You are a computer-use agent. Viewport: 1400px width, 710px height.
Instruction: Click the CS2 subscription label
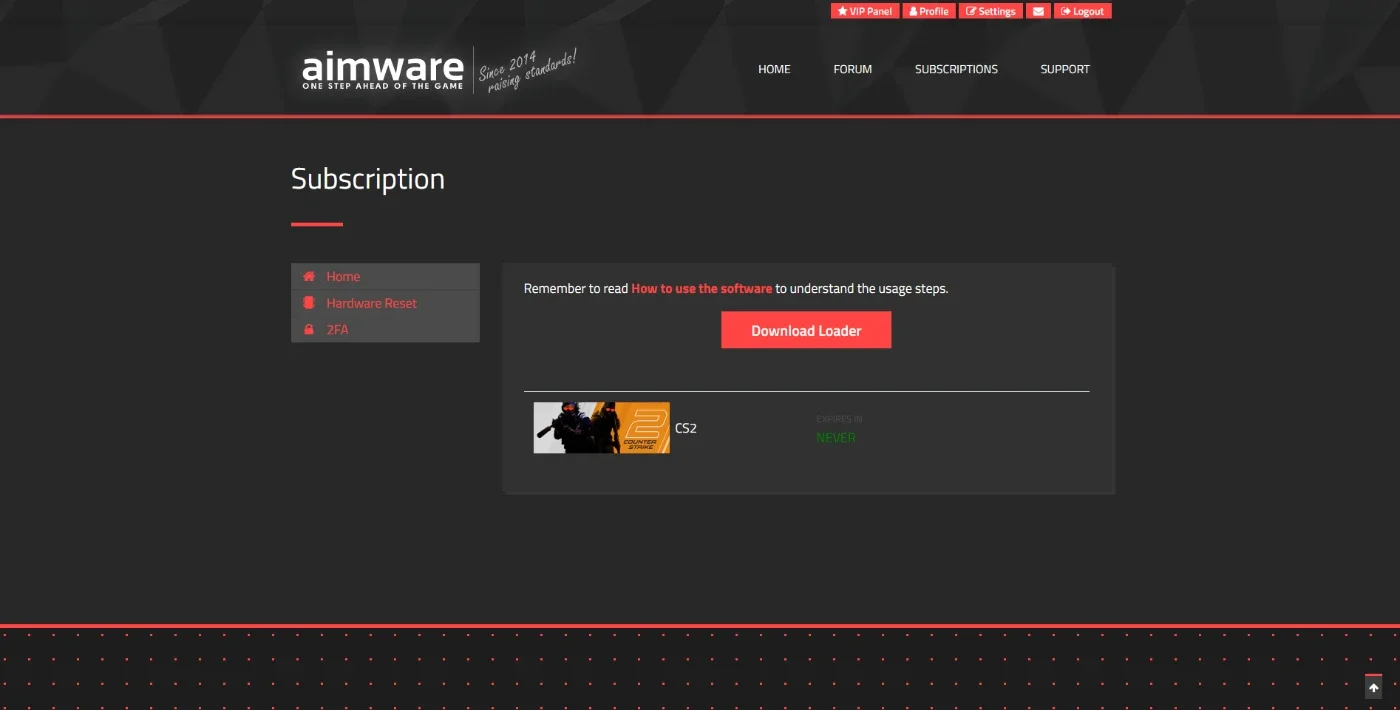pos(686,428)
